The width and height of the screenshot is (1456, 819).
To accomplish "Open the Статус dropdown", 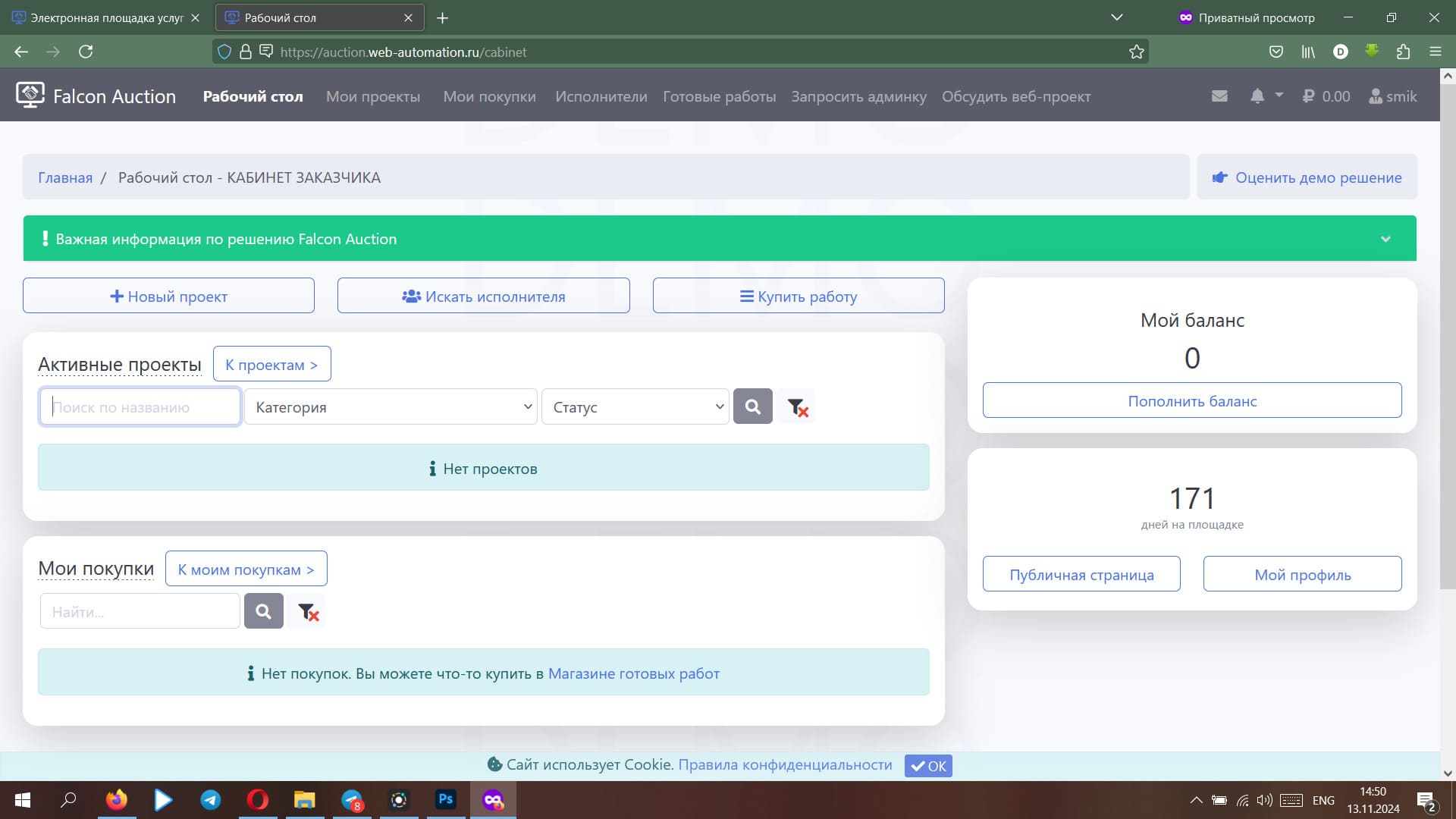I will tap(635, 407).
